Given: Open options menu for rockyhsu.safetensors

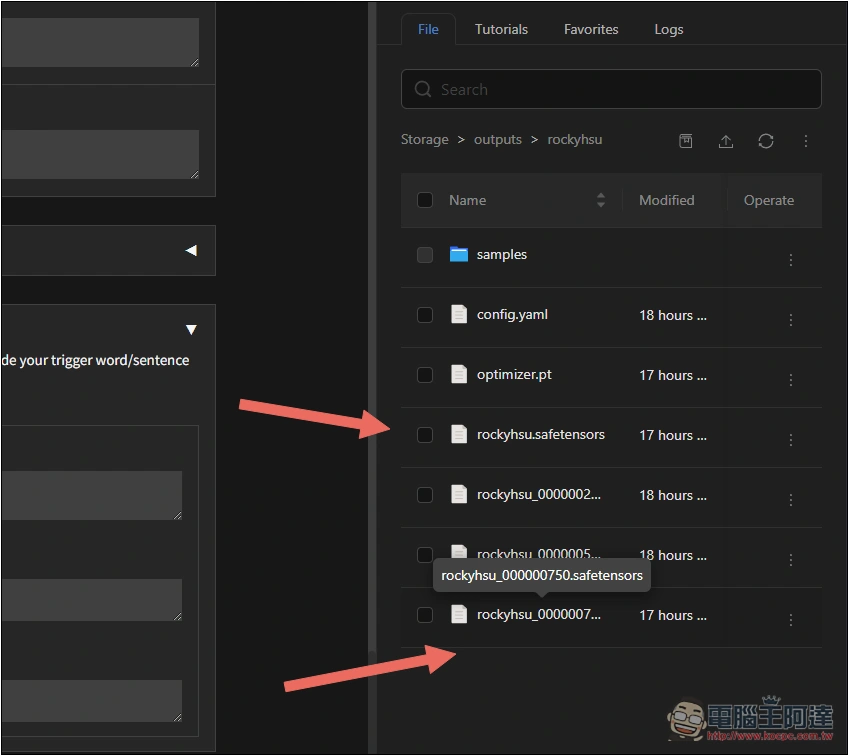Looking at the screenshot, I should tap(791, 440).
